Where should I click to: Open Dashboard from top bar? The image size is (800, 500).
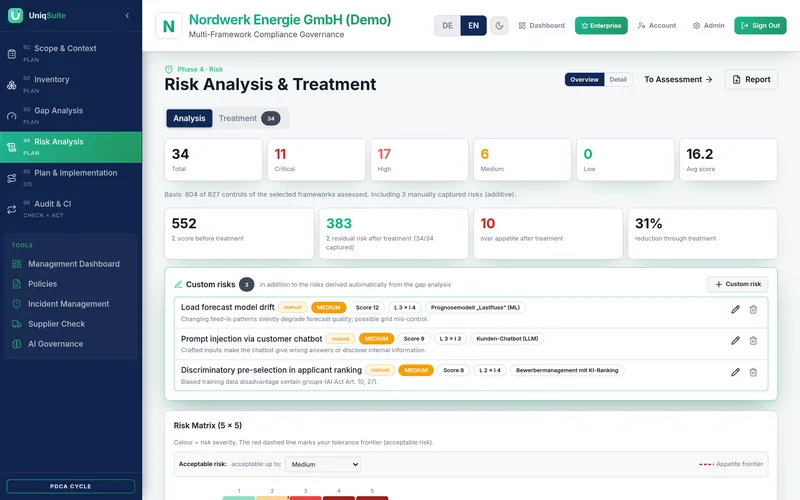[x=542, y=26]
